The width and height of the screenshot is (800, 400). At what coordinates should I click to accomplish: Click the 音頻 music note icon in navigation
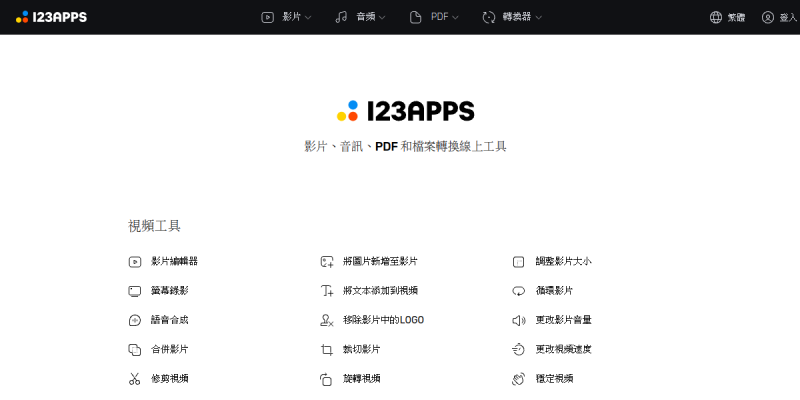pyautogui.click(x=341, y=17)
